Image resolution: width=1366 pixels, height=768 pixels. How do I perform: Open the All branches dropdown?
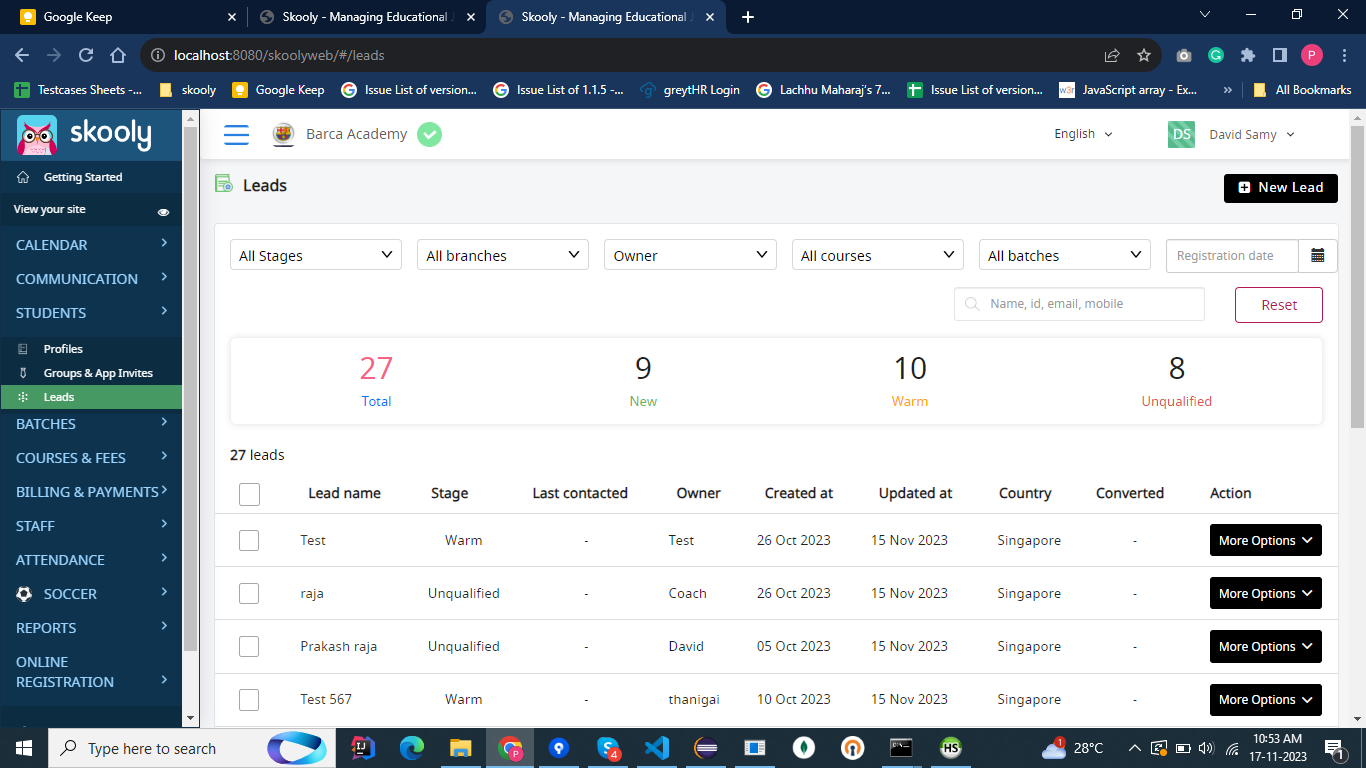[x=503, y=255]
